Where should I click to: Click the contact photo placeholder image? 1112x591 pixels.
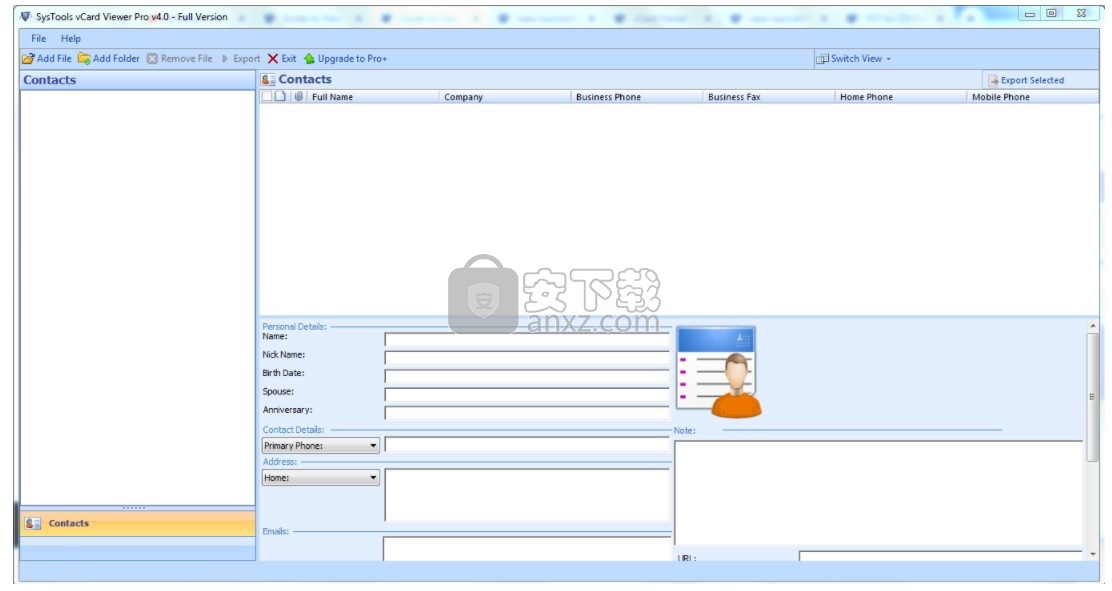[x=719, y=372]
